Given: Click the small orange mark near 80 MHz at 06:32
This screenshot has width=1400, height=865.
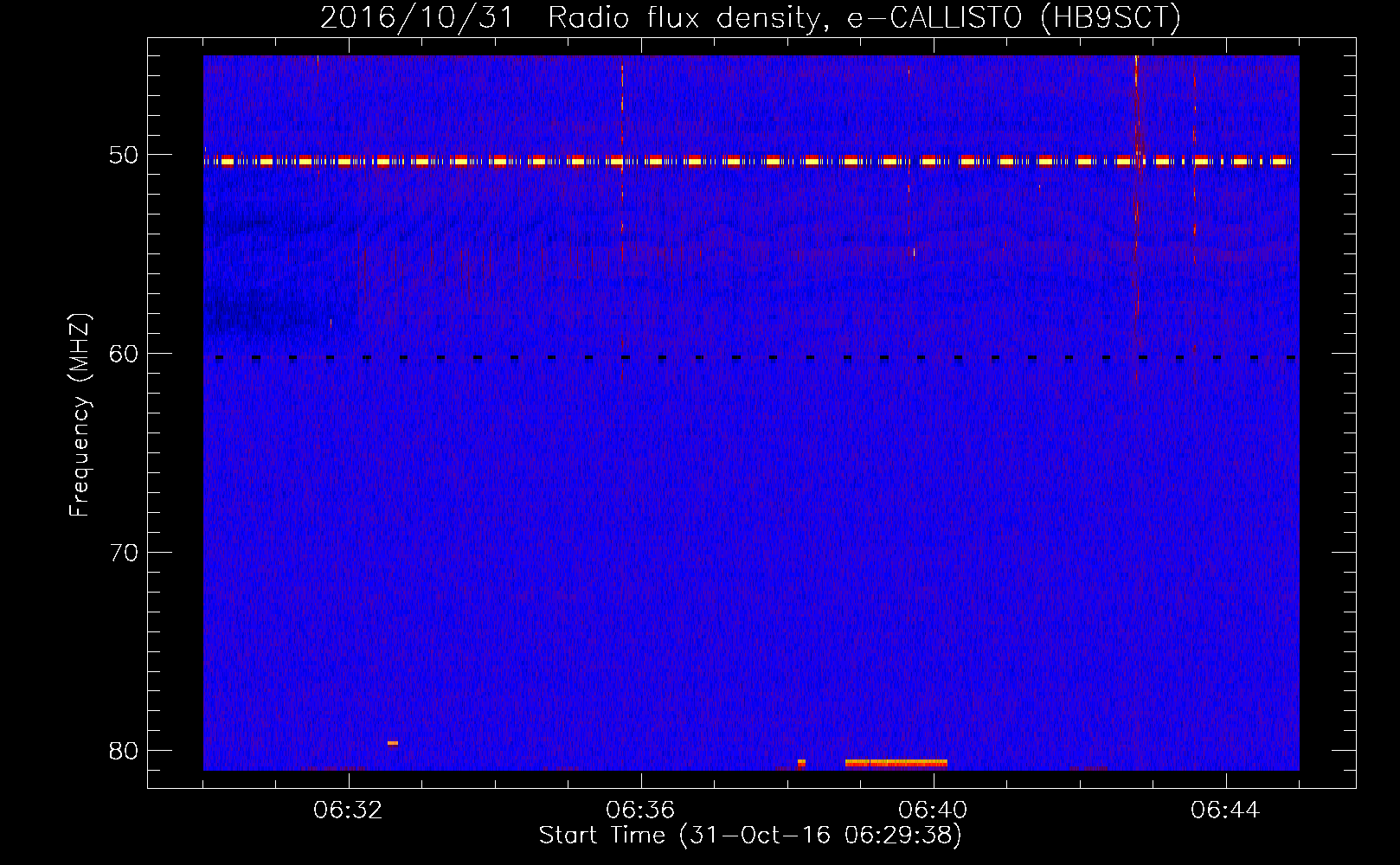Looking at the screenshot, I should [393, 743].
